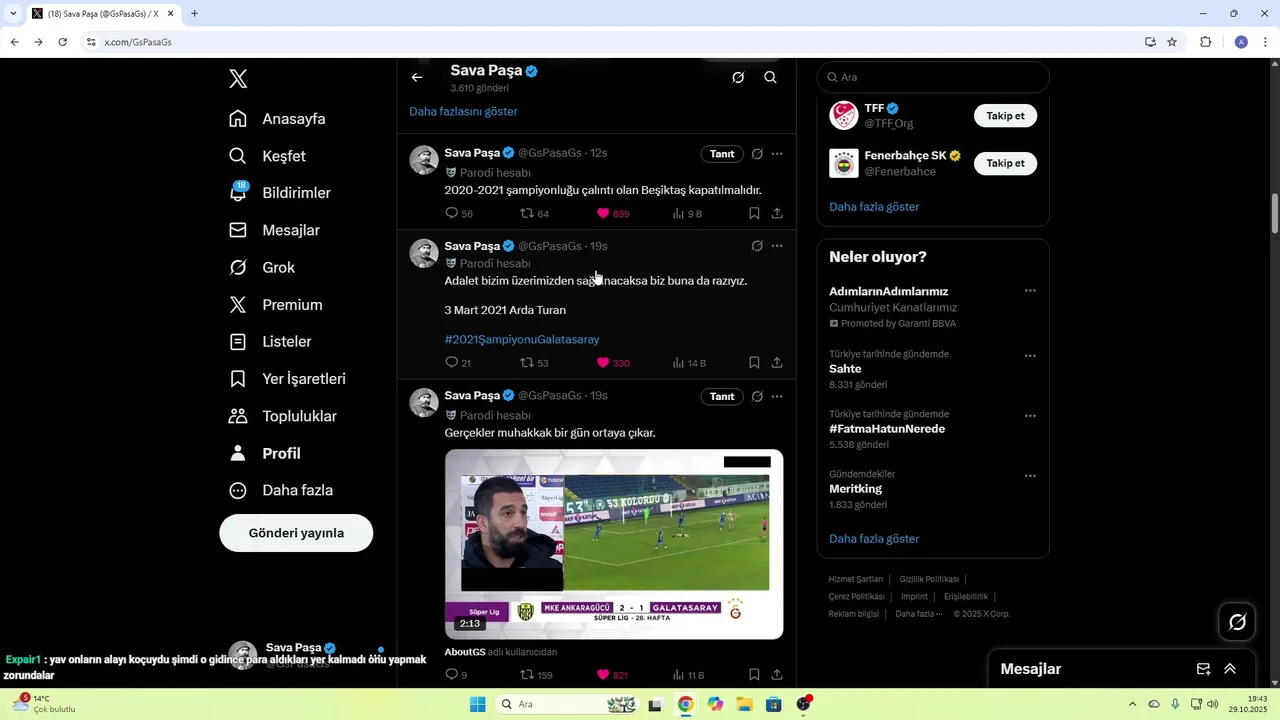Open Mesajlar from sidebar
This screenshot has width=1280, height=720.
click(274, 230)
